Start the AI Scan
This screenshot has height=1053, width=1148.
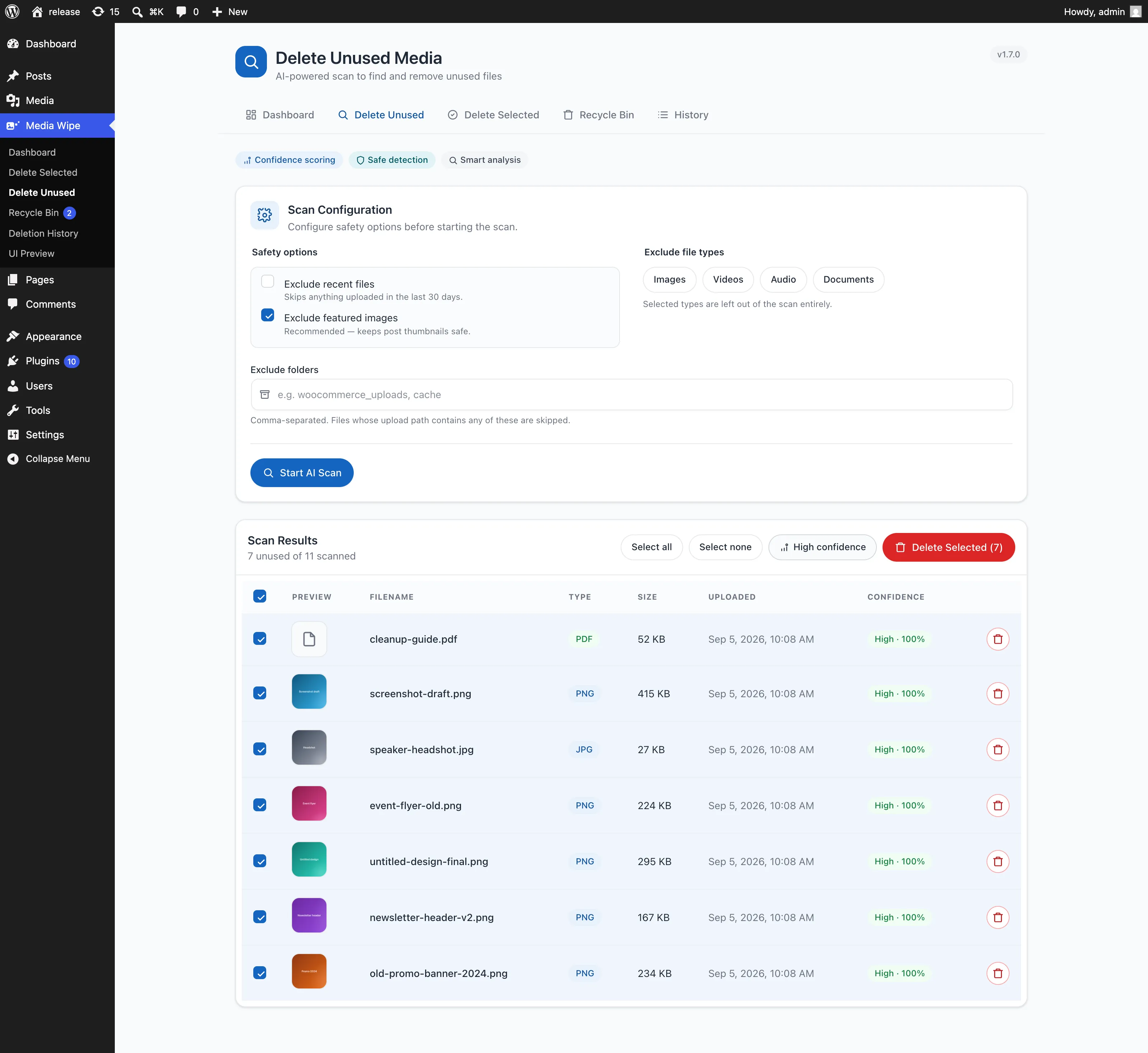(302, 472)
